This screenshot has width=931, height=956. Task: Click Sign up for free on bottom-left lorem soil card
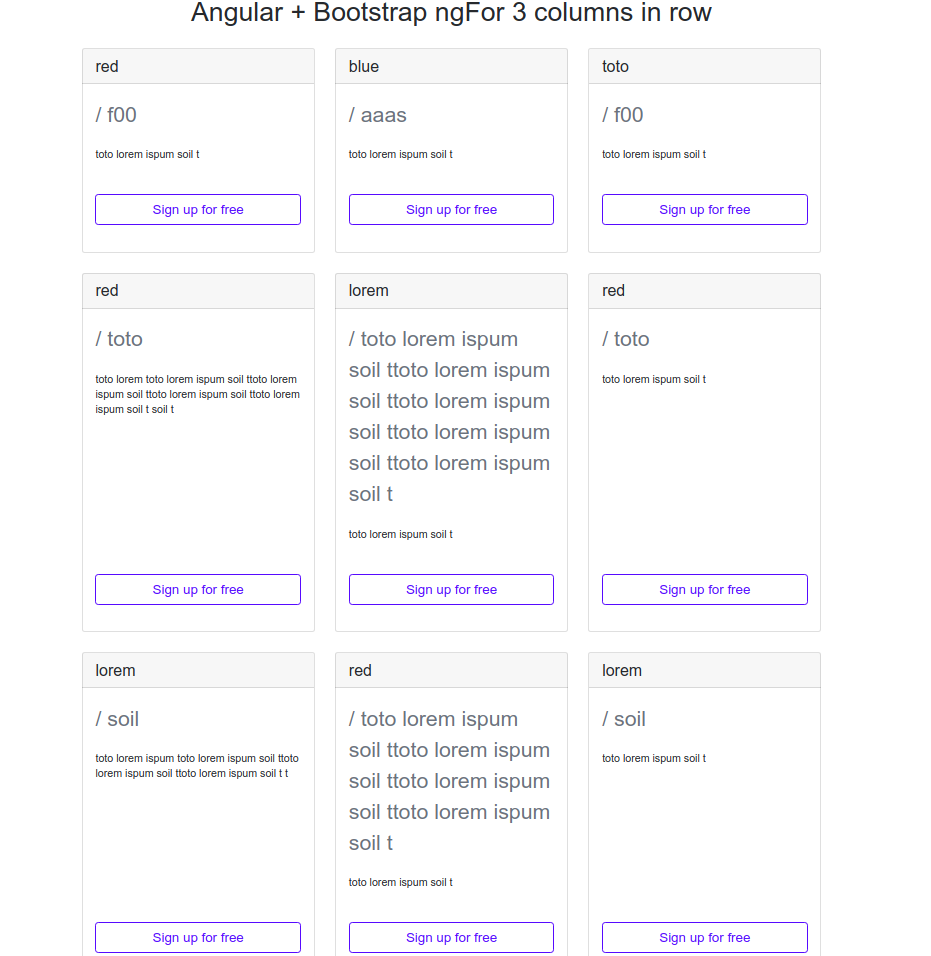(197, 937)
